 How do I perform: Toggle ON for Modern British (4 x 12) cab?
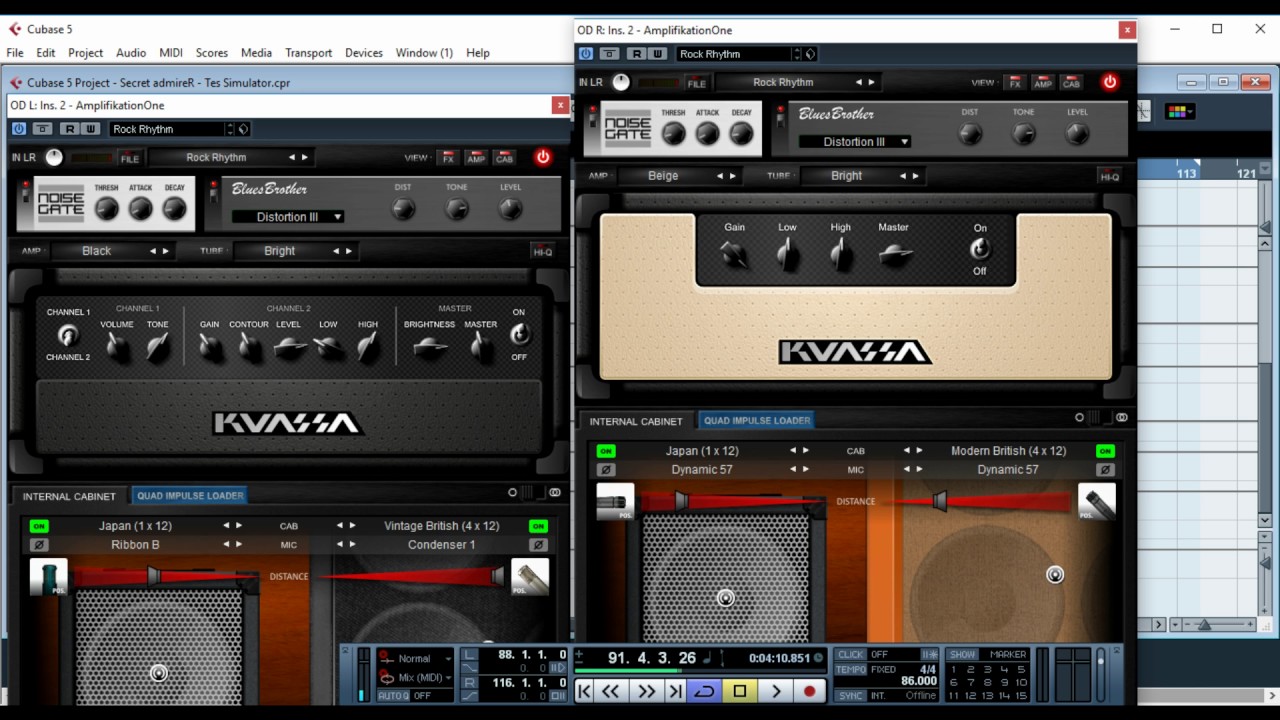[1105, 451]
